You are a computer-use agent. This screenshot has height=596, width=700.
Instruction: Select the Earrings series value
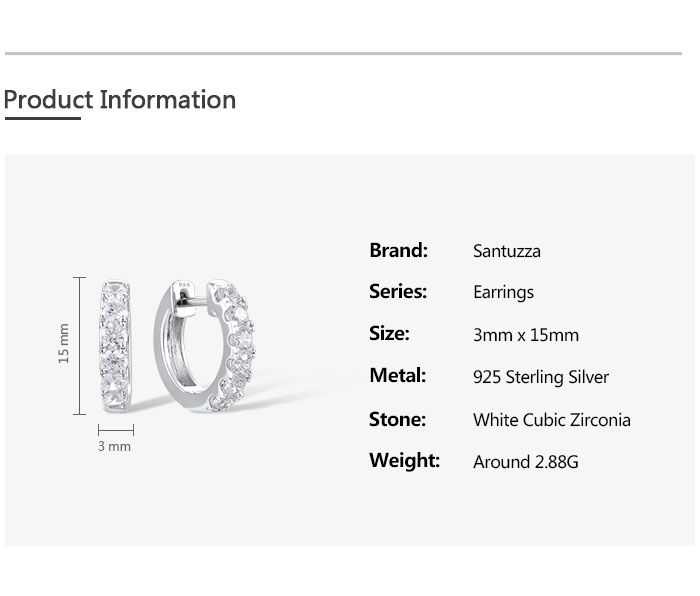pyautogui.click(x=503, y=292)
